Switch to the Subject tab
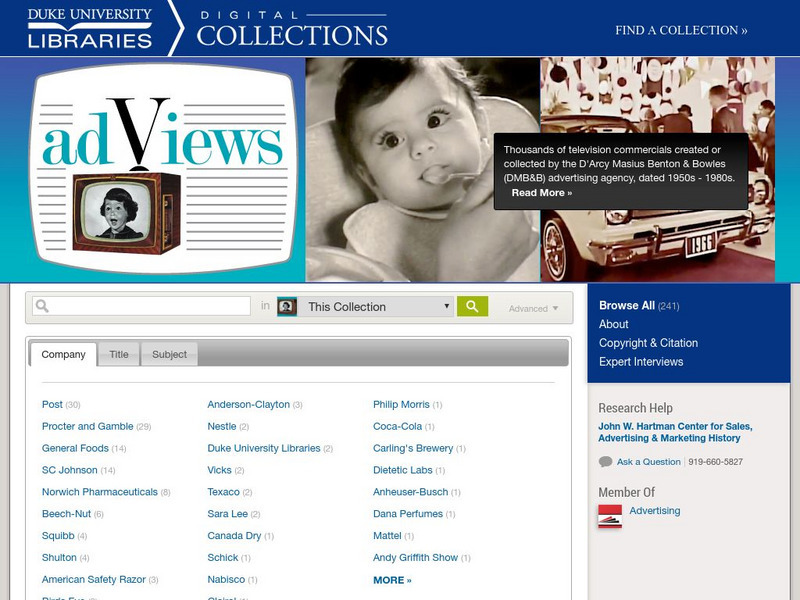This screenshot has width=800, height=600. [x=169, y=354]
